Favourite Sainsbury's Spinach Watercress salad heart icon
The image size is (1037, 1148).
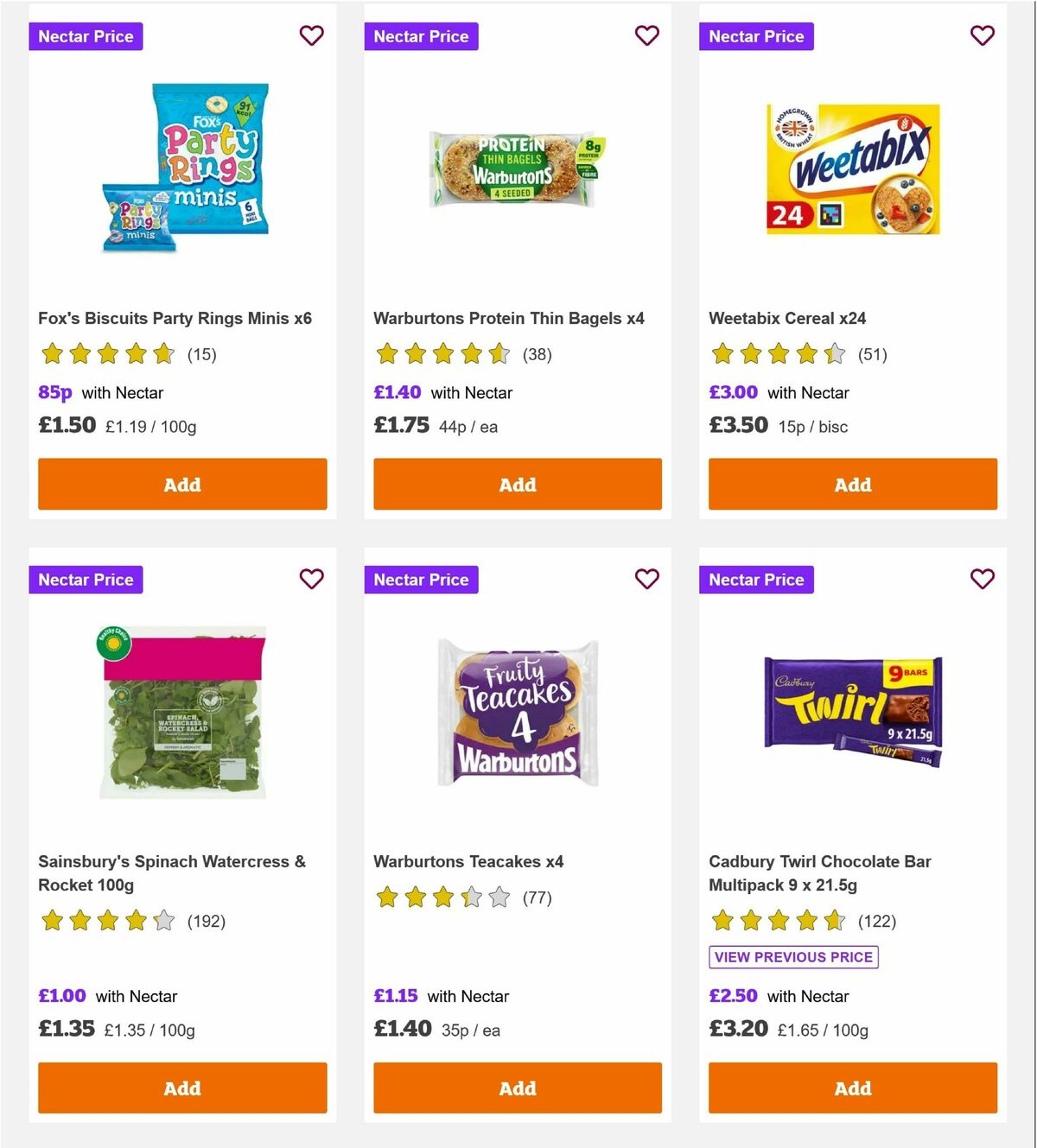pos(311,579)
